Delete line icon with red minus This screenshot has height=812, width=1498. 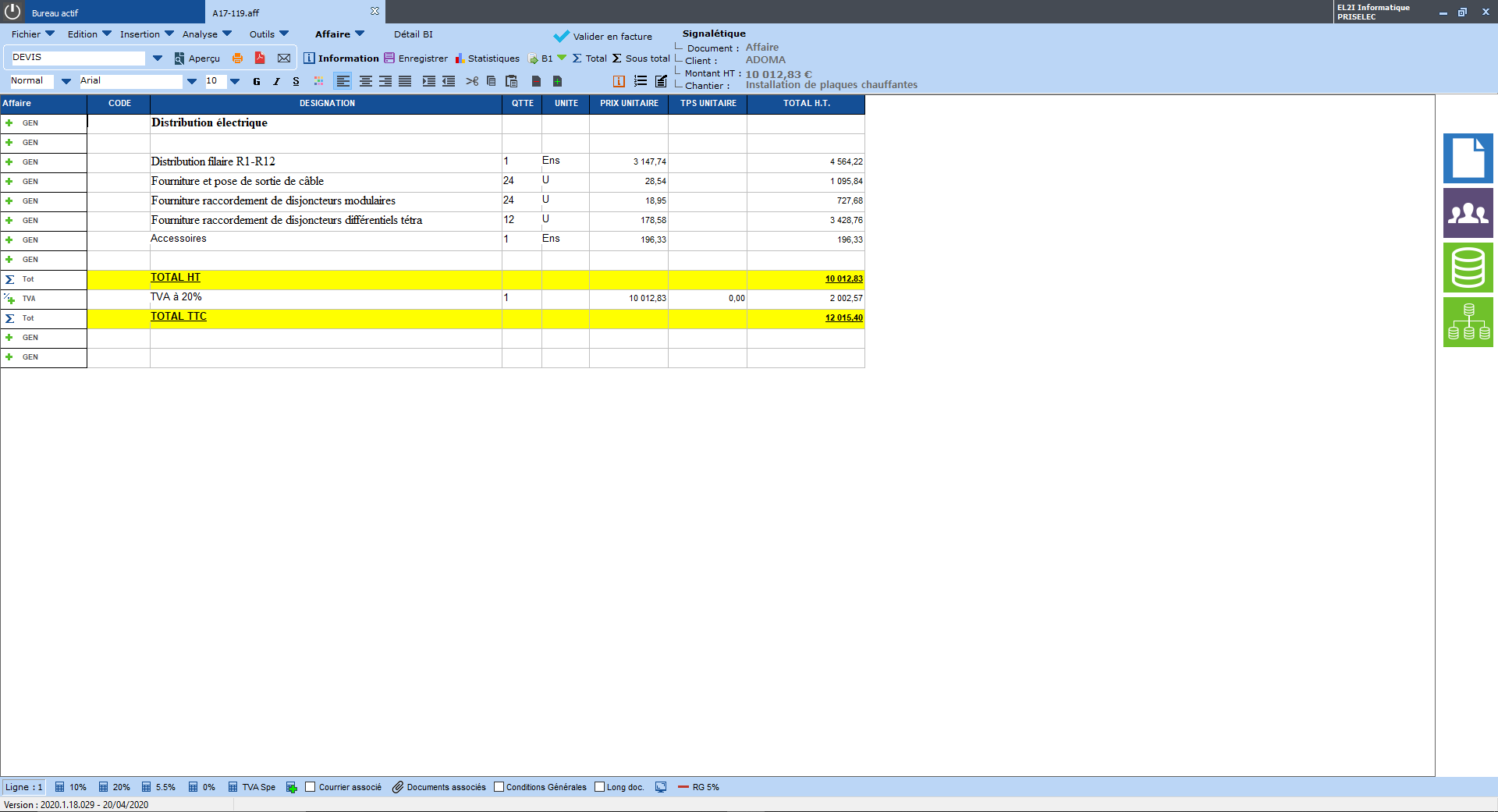[x=536, y=81]
